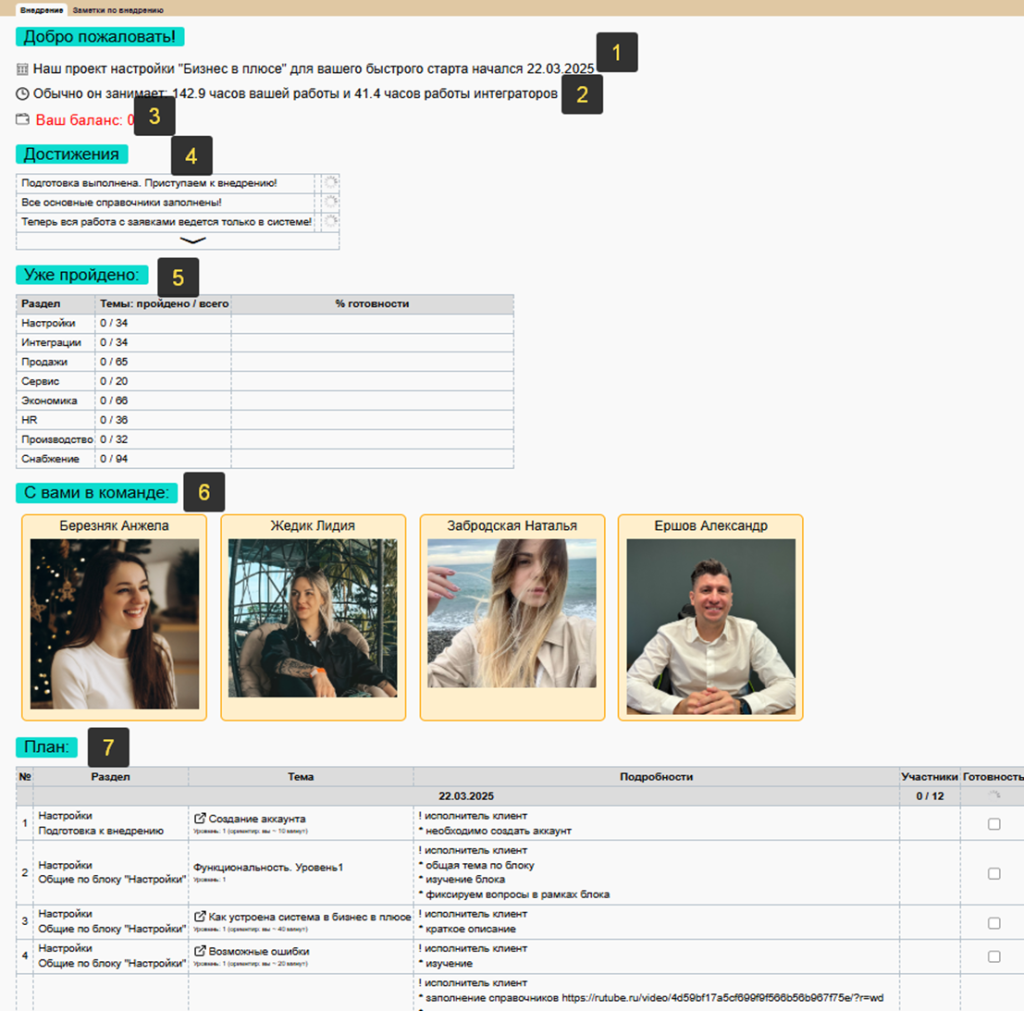The height and width of the screenshot is (1011, 1024).
Task: Expand the achievements list with chevron arrow
Action: click(192, 241)
